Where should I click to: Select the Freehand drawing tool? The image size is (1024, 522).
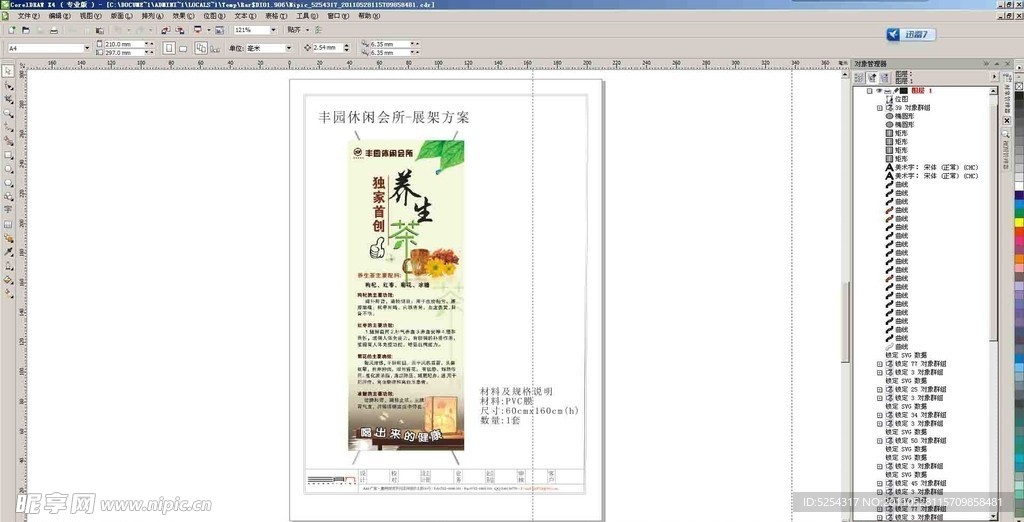pyautogui.click(x=8, y=127)
